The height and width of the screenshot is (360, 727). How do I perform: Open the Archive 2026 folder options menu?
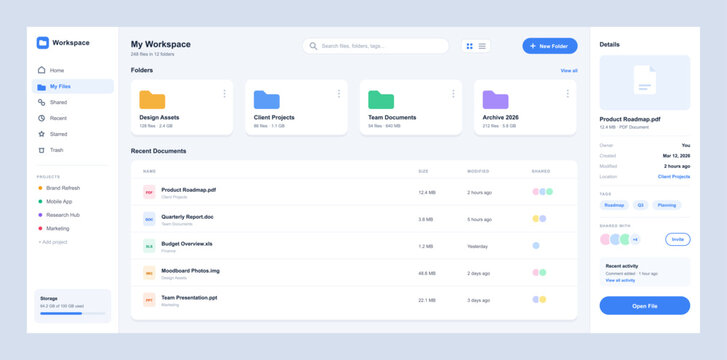coord(568,94)
